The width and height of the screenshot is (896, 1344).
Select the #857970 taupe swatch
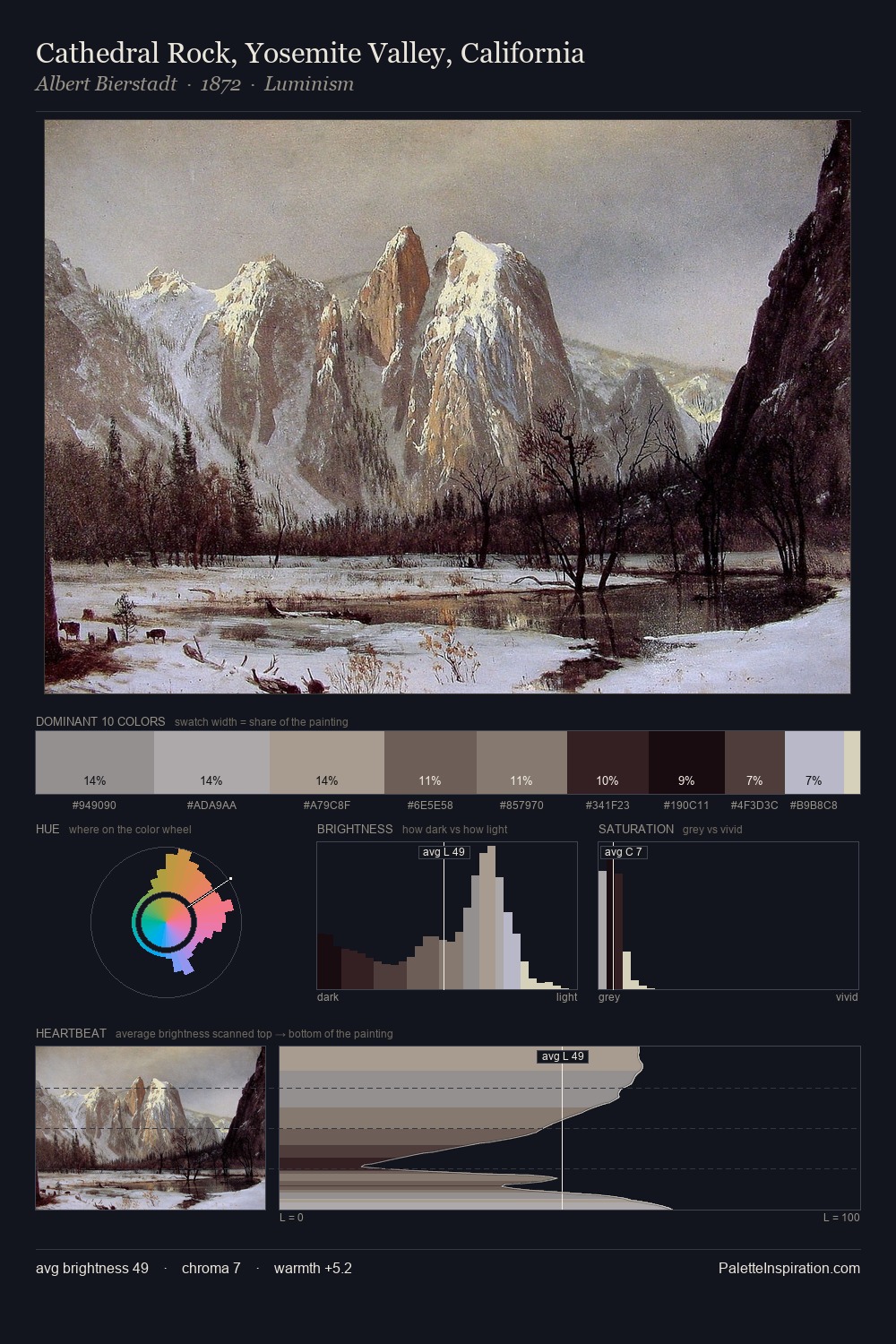pos(521,762)
